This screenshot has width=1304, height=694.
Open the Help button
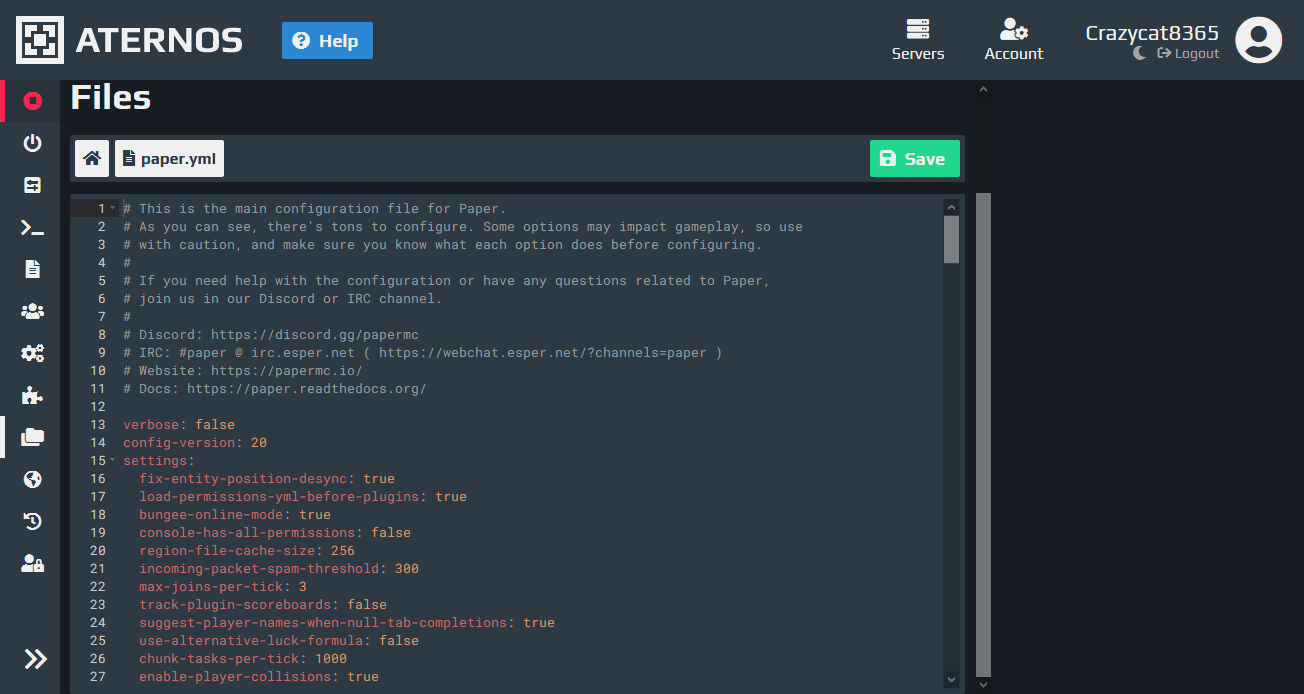click(x=327, y=41)
